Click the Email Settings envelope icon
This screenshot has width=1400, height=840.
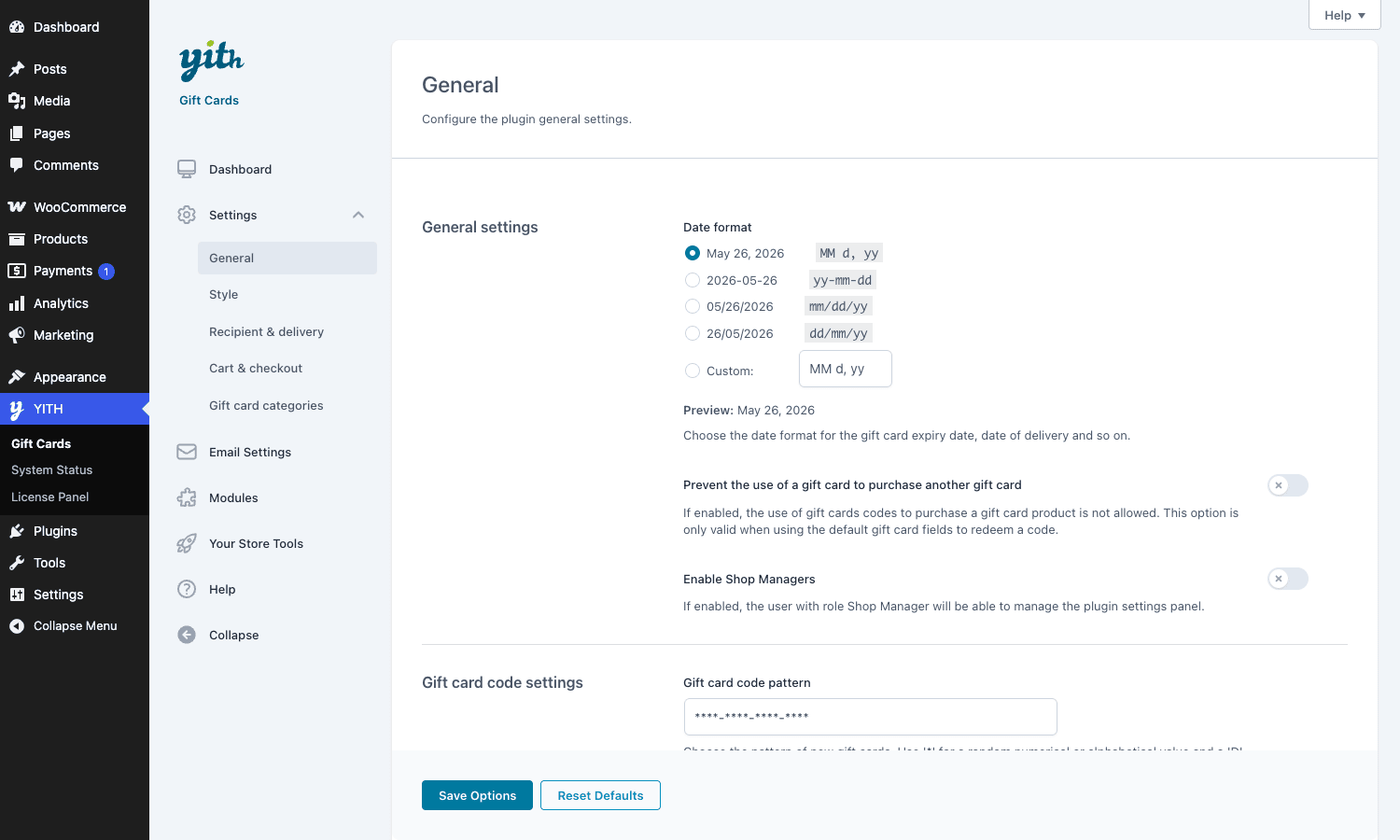coord(187,452)
